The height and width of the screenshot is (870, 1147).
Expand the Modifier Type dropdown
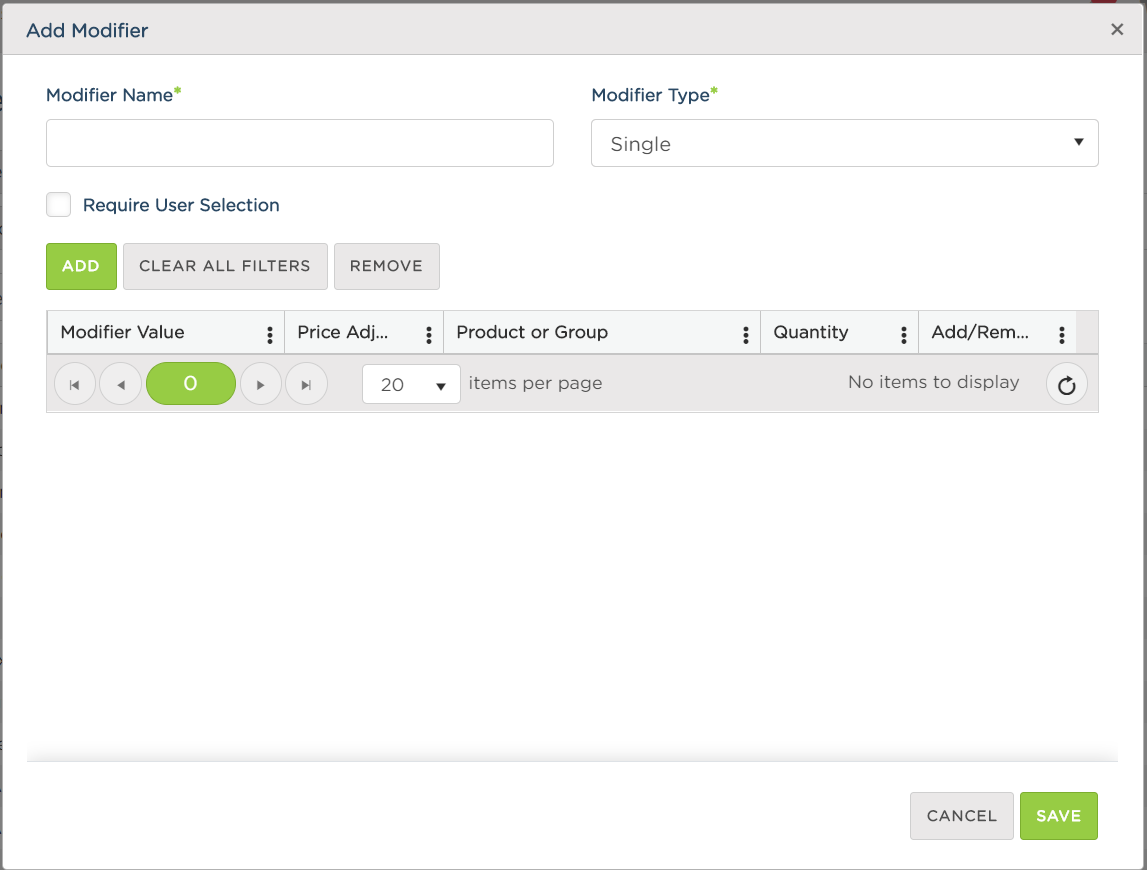coord(844,143)
